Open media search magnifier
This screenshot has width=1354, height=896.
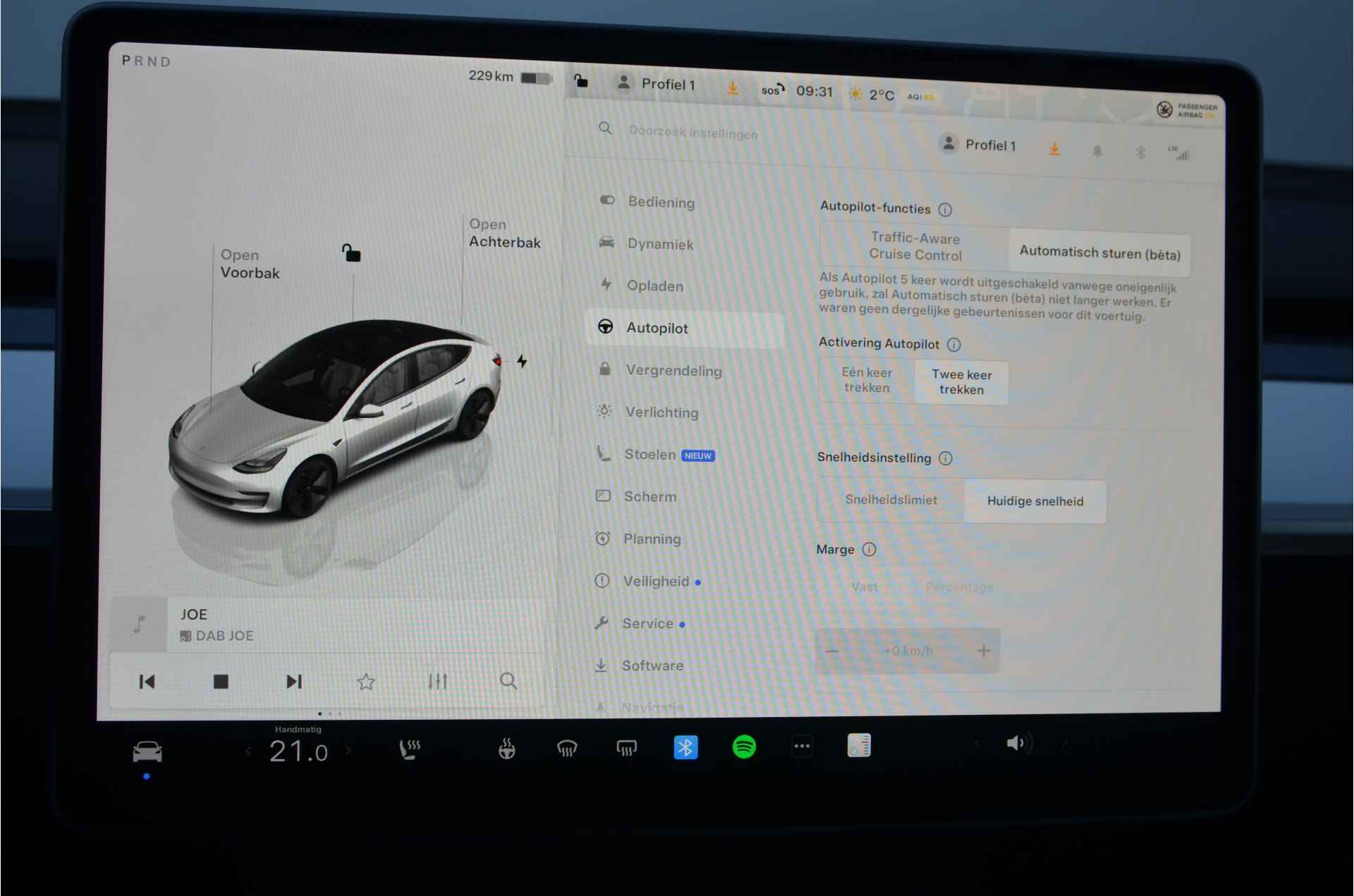(x=508, y=680)
